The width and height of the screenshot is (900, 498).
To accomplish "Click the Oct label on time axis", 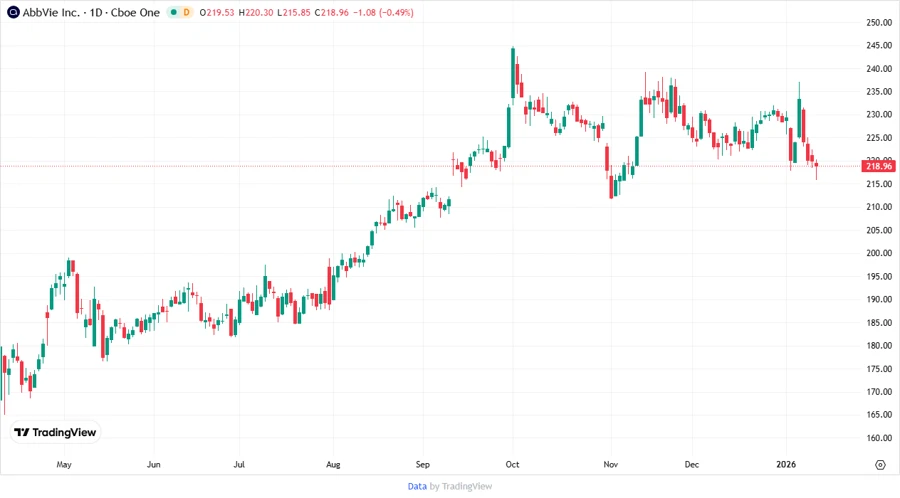I will tap(512, 464).
